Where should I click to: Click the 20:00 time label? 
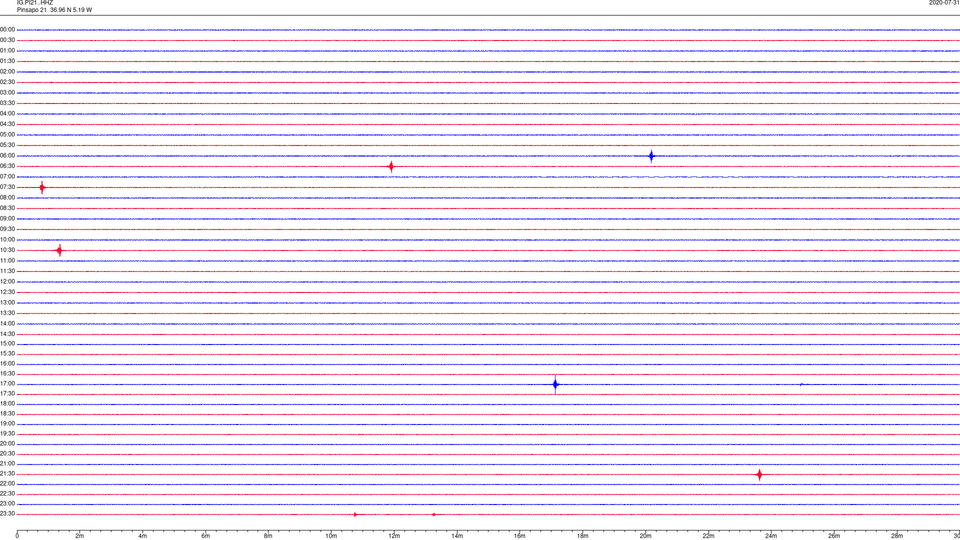coord(7,444)
